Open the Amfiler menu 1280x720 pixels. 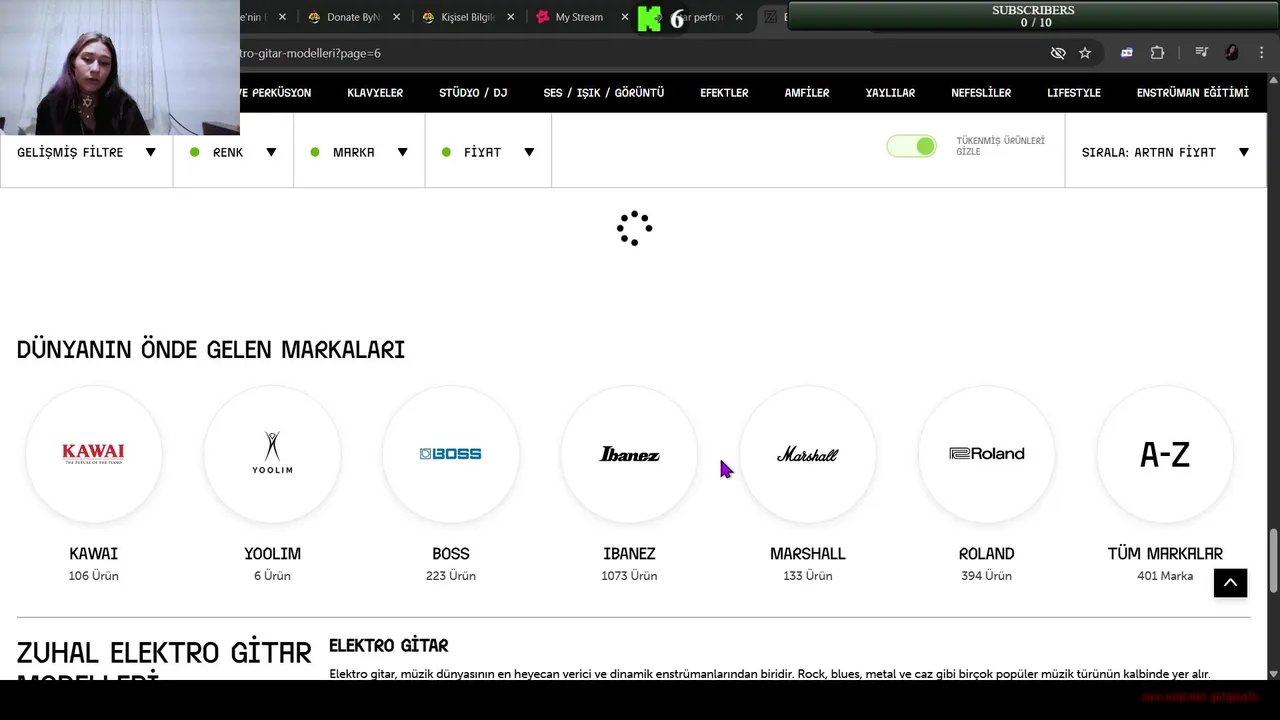tap(807, 93)
